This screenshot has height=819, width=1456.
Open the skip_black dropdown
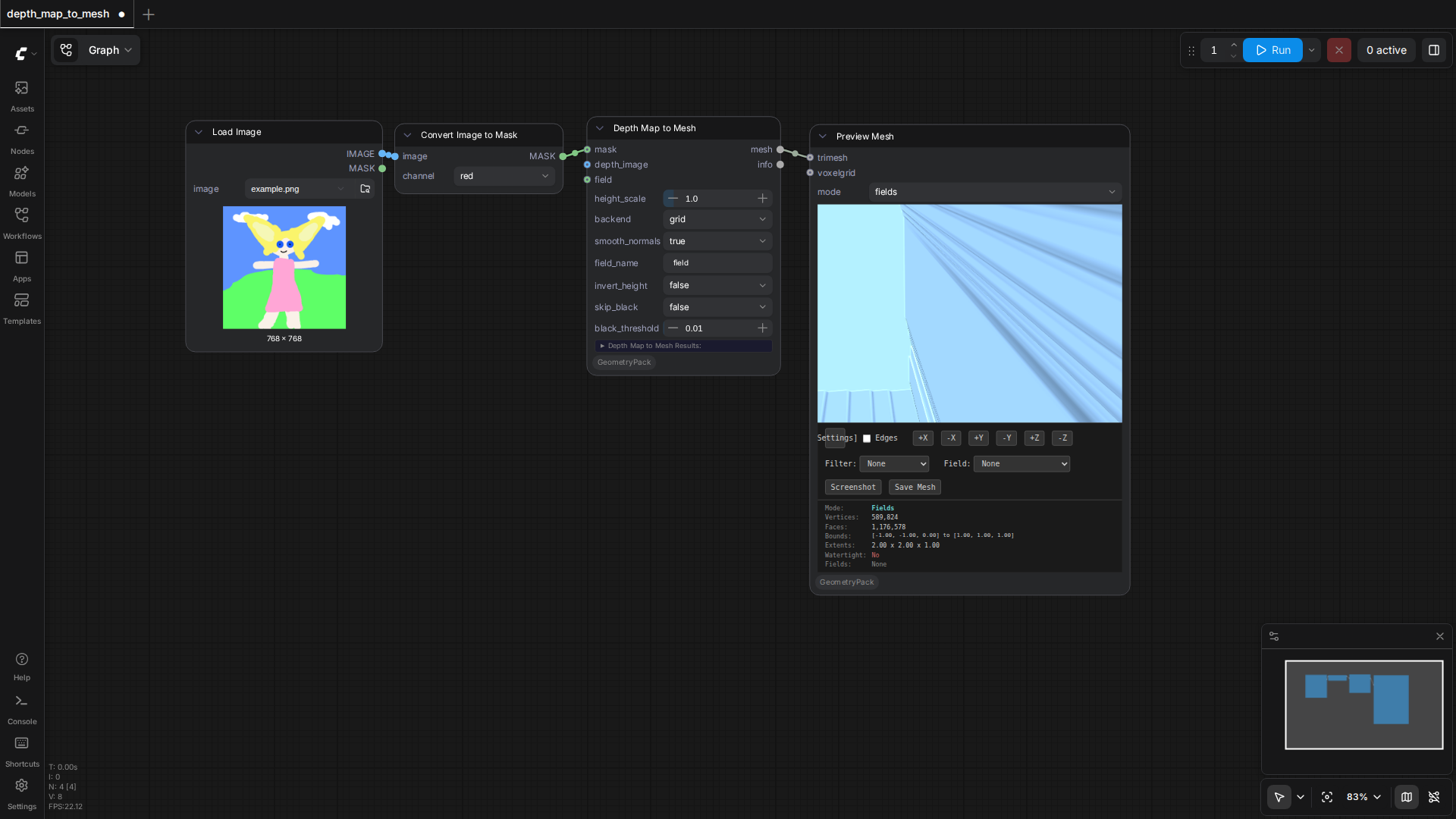pos(717,307)
